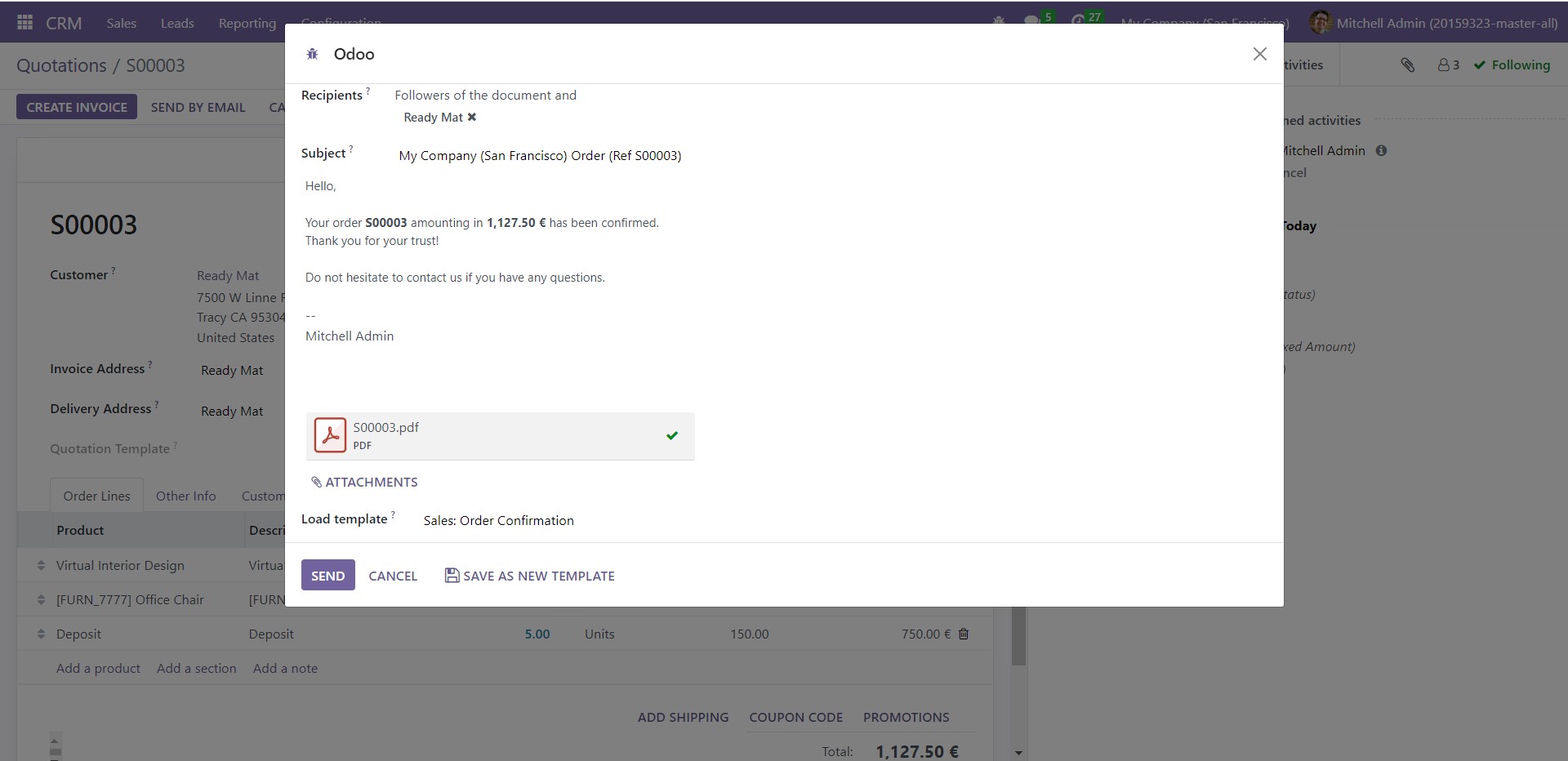The image size is (1568, 761).
Task: Remove the Ready Mat recipient tag
Action: (x=472, y=118)
